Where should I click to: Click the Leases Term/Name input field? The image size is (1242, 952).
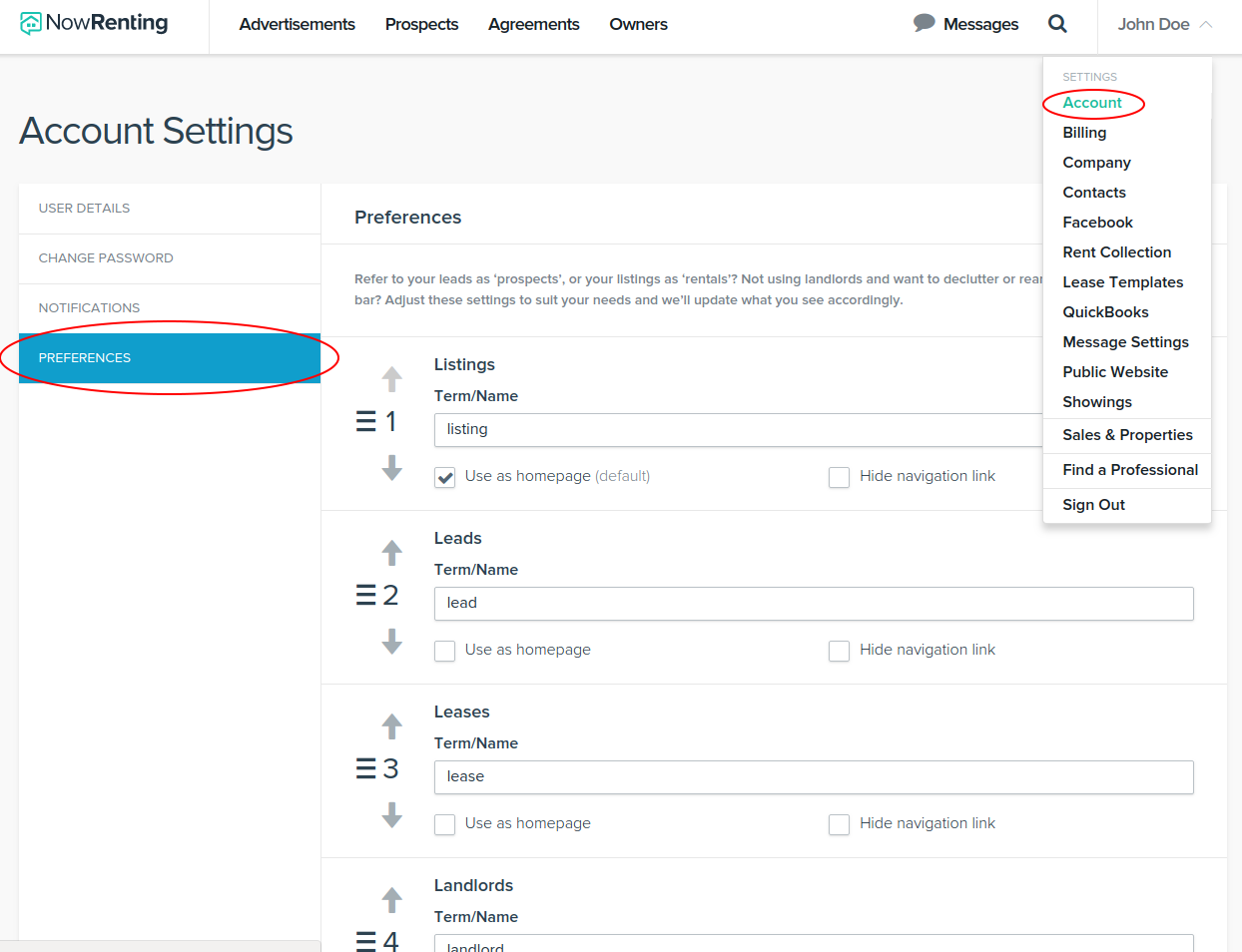814,777
